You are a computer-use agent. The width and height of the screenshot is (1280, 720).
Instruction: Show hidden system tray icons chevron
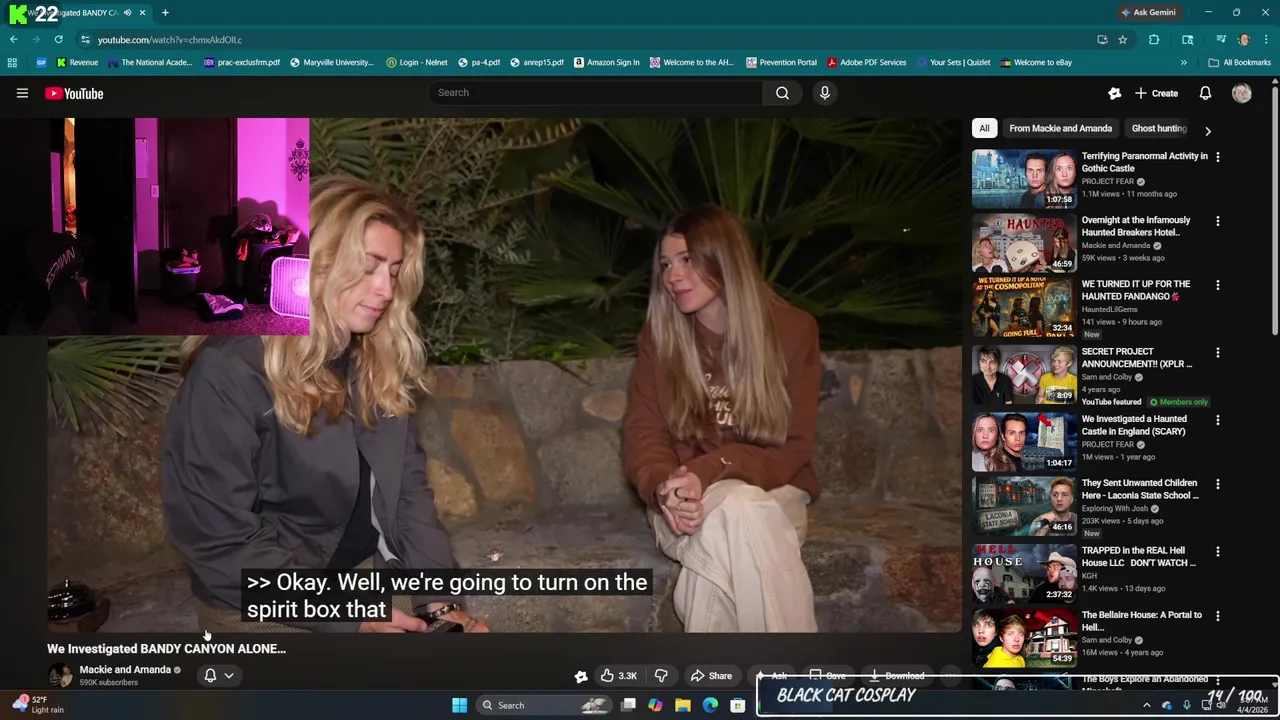(1146, 705)
